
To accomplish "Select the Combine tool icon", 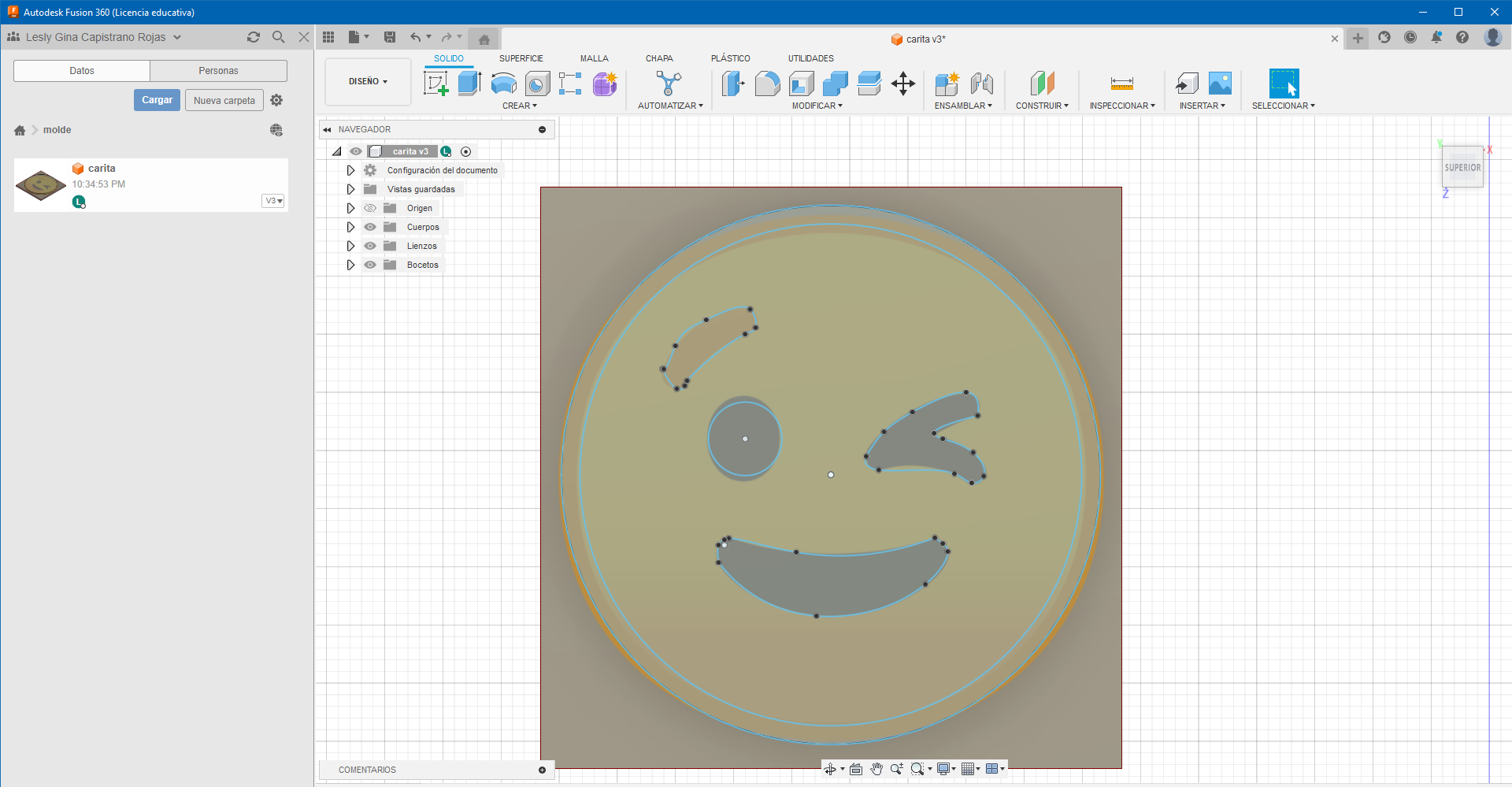I will pyautogui.click(x=836, y=84).
